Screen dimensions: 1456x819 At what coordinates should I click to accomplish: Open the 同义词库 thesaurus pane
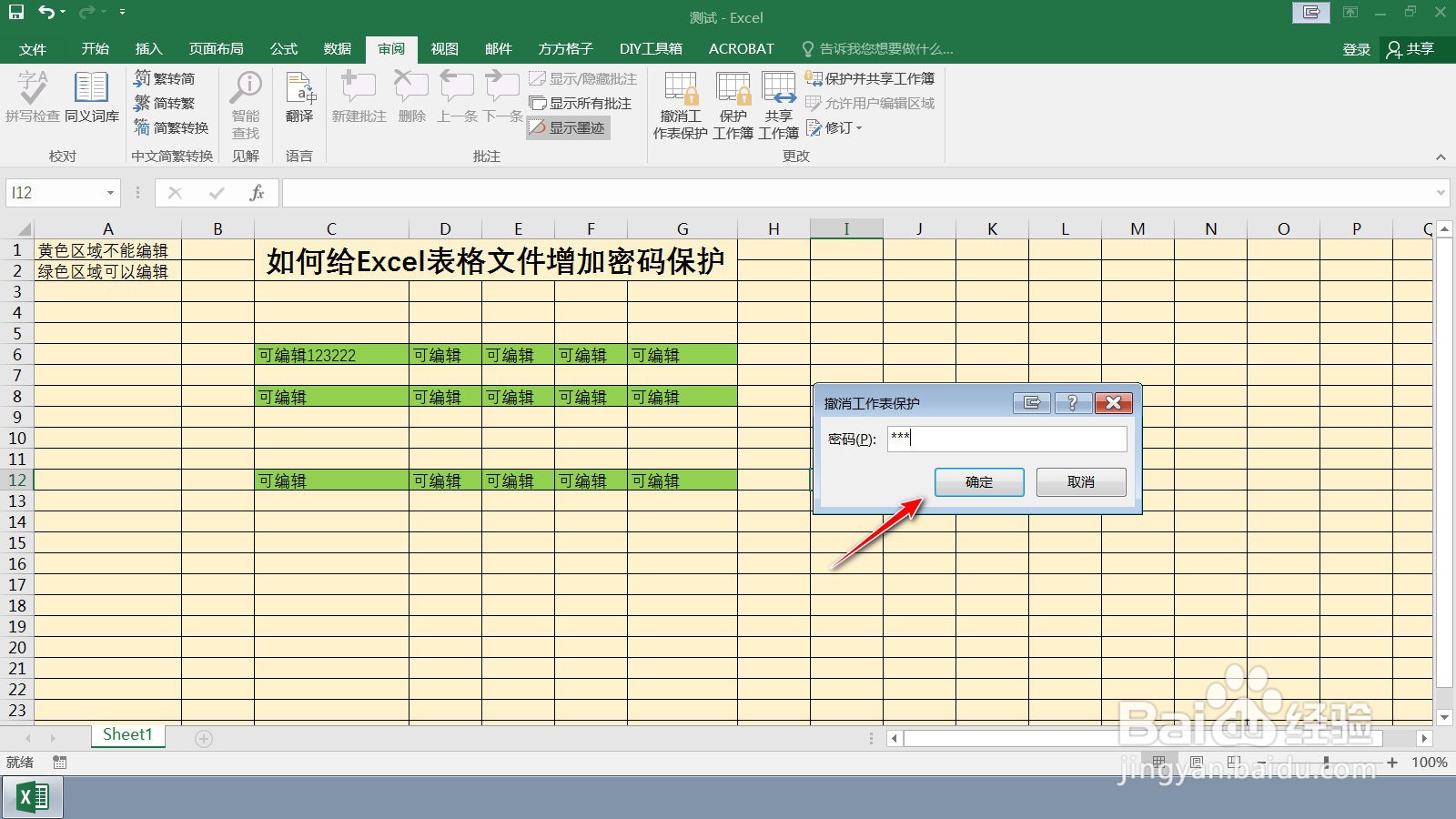pyautogui.click(x=90, y=97)
